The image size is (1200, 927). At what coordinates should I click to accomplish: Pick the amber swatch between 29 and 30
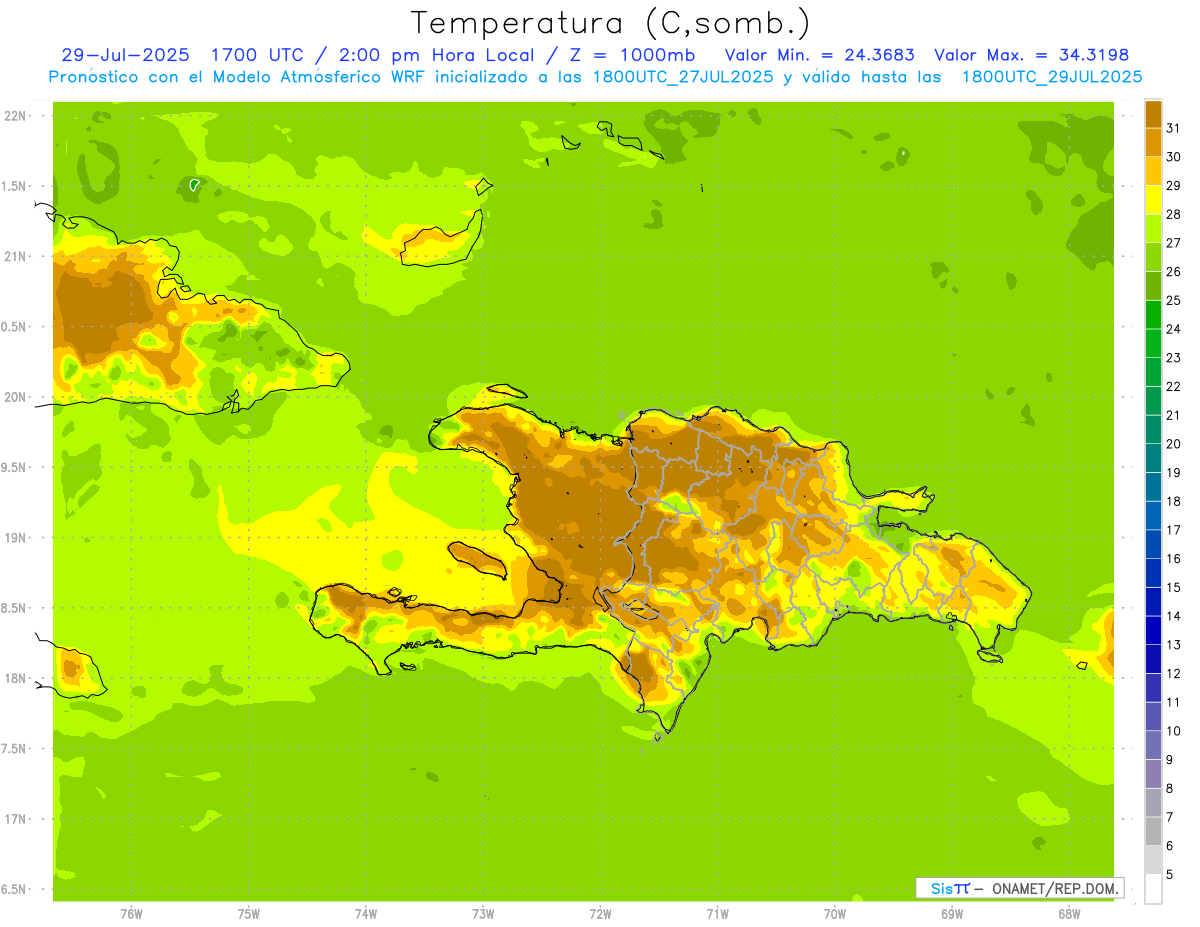click(x=1153, y=172)
